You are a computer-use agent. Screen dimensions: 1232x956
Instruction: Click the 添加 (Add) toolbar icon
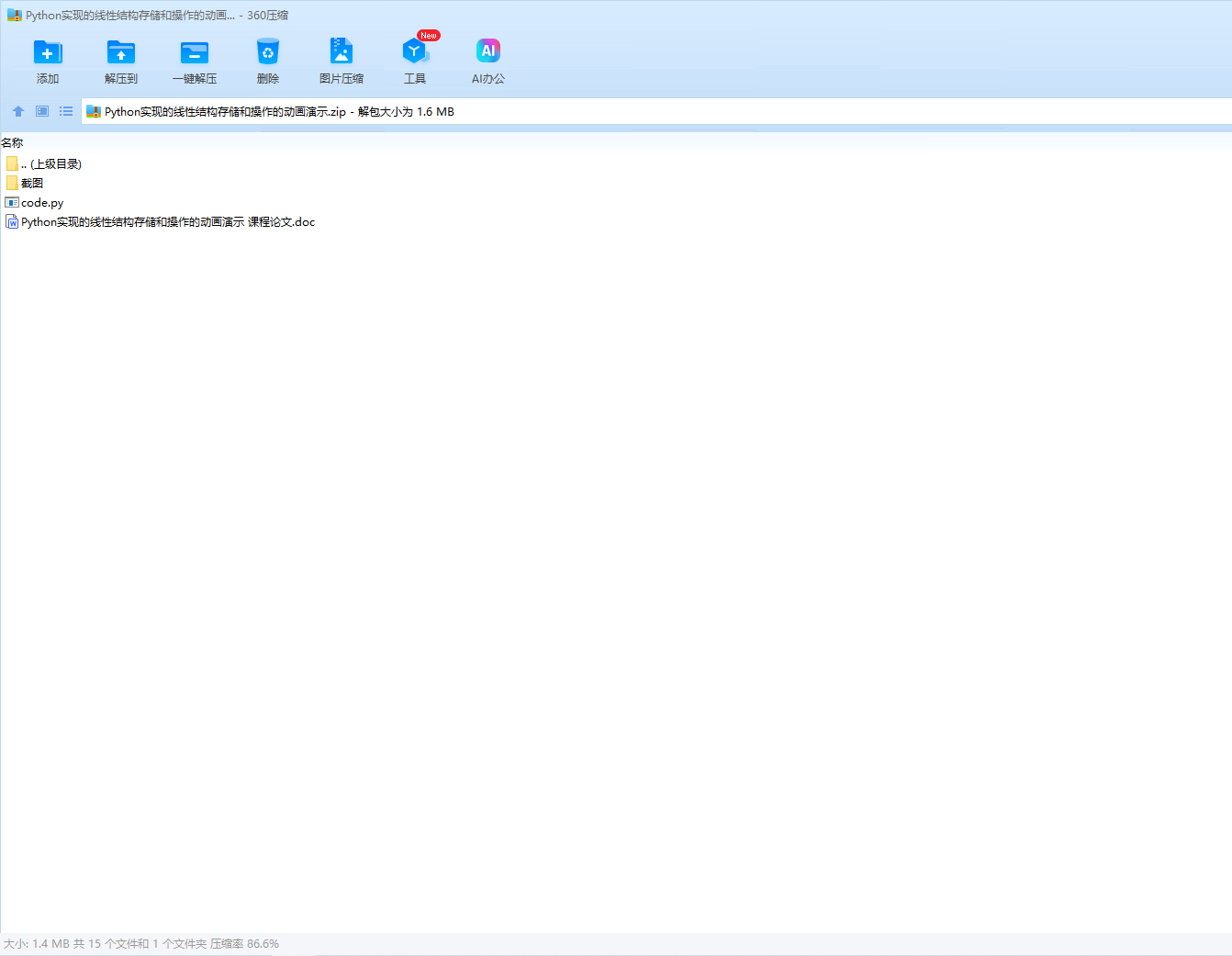coord(48,53)
